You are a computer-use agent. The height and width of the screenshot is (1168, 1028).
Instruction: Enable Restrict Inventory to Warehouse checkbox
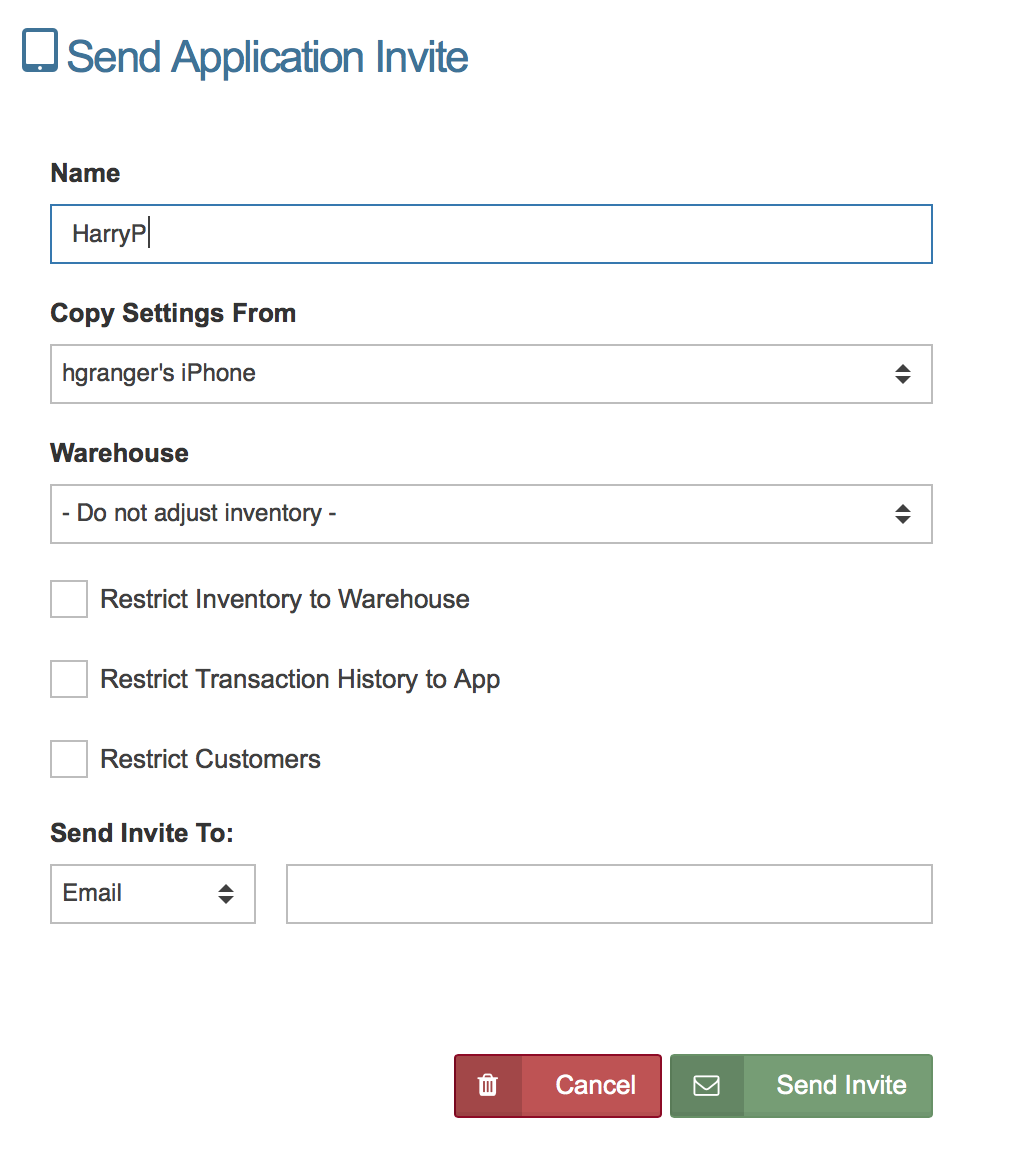[69, 599]
